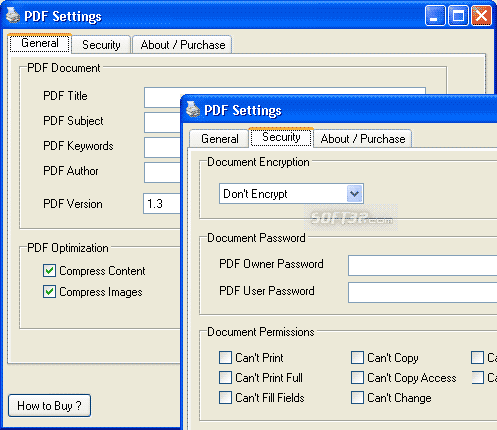
Task: Click the printer icon in back window title bar
Action: pos(13,15)
